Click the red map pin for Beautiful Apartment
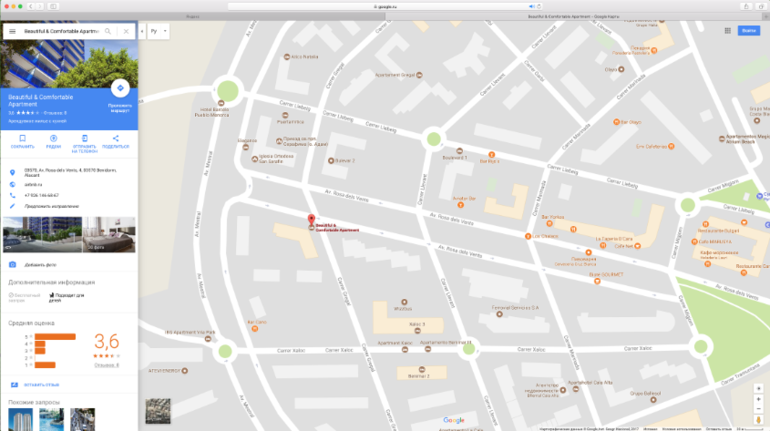The width and height of the screenshot is (770, 431). tap(310, 221)
